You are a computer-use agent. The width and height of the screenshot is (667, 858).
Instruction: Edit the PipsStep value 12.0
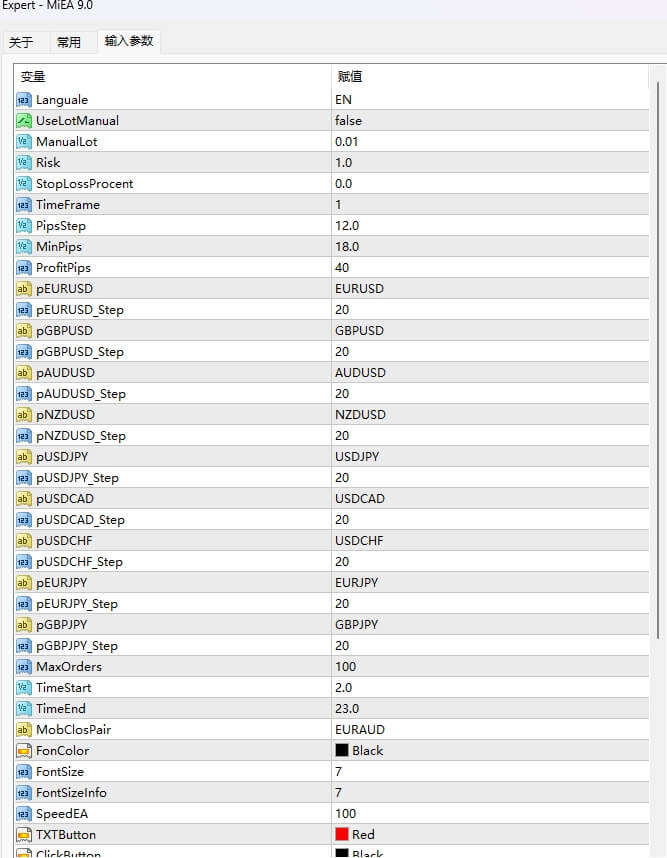pyautogui.click(x=490, y=226)
